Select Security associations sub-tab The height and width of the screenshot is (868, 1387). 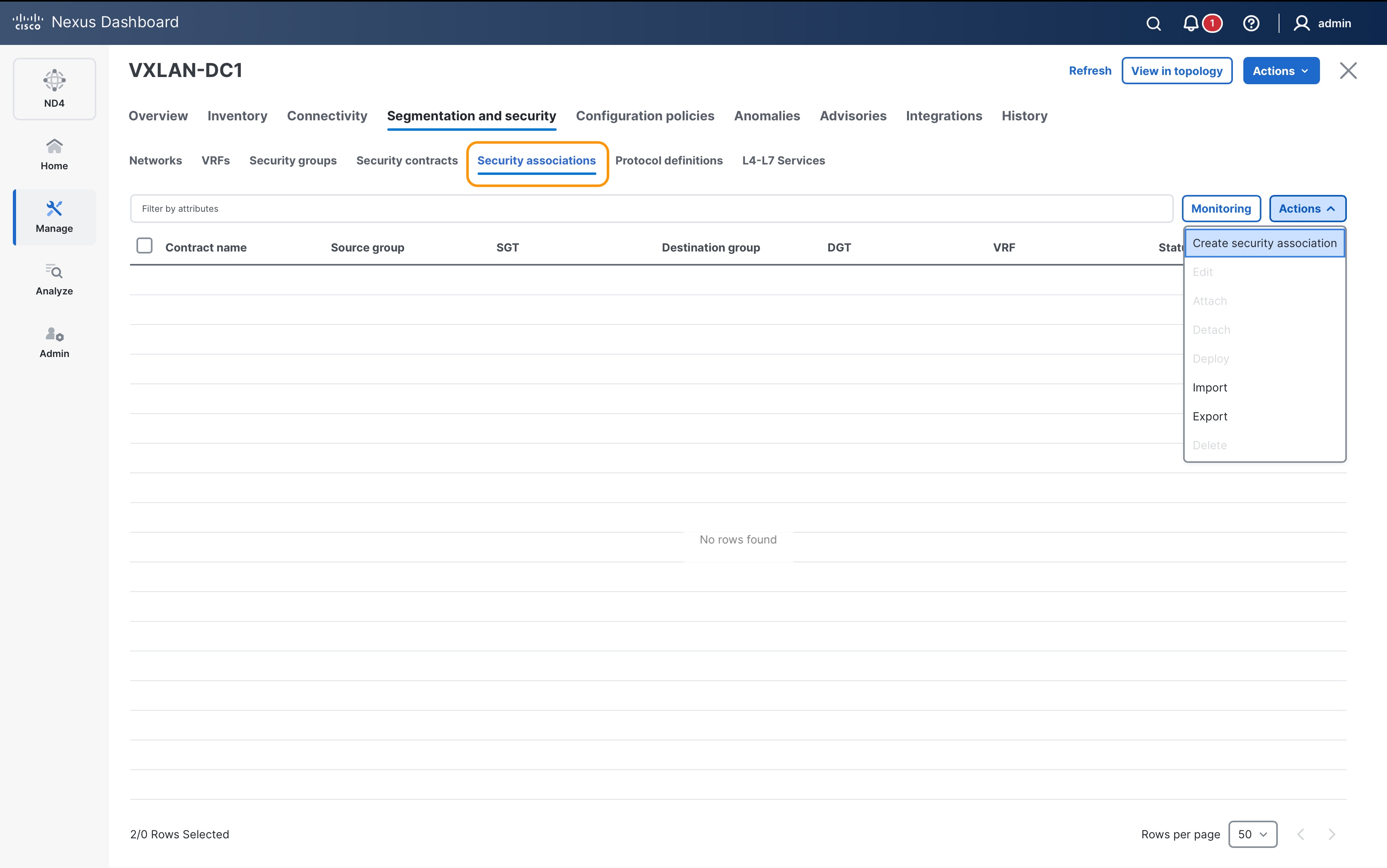(x=537, y=161)
